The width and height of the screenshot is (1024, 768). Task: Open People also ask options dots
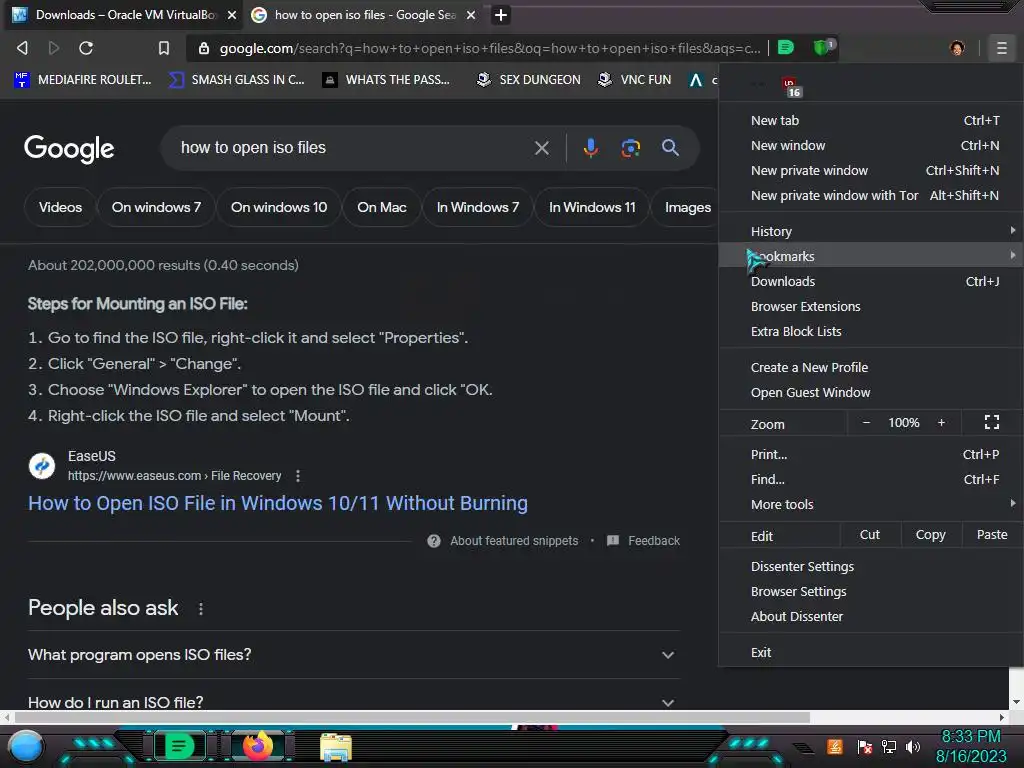200,609
